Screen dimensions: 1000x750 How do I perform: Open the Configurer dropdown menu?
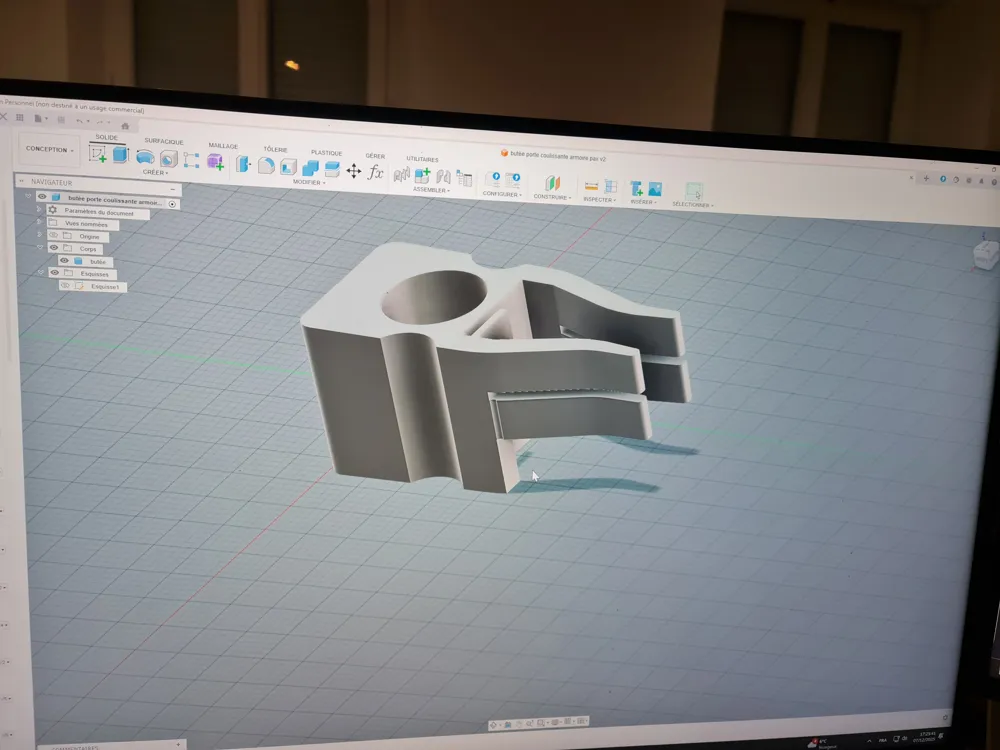pyautogui.click(x=502, y=194)
